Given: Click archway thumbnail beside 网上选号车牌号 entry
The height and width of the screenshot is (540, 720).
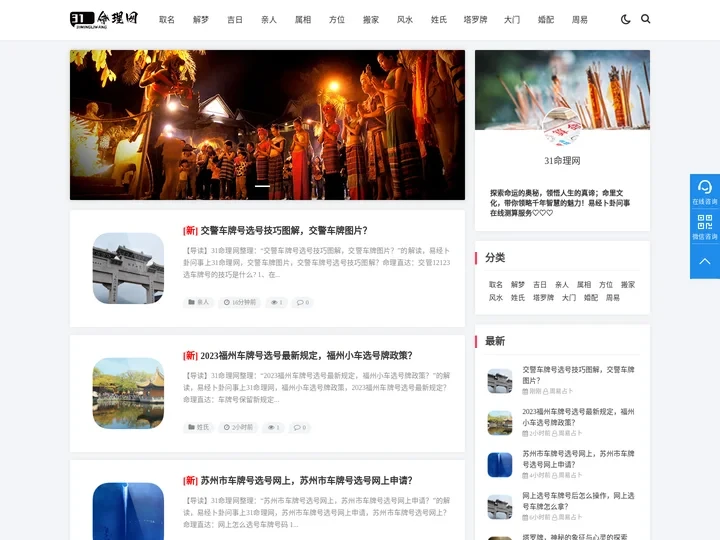Looking at the screenshot, I should pyautogui.click(x=500, y=507).
